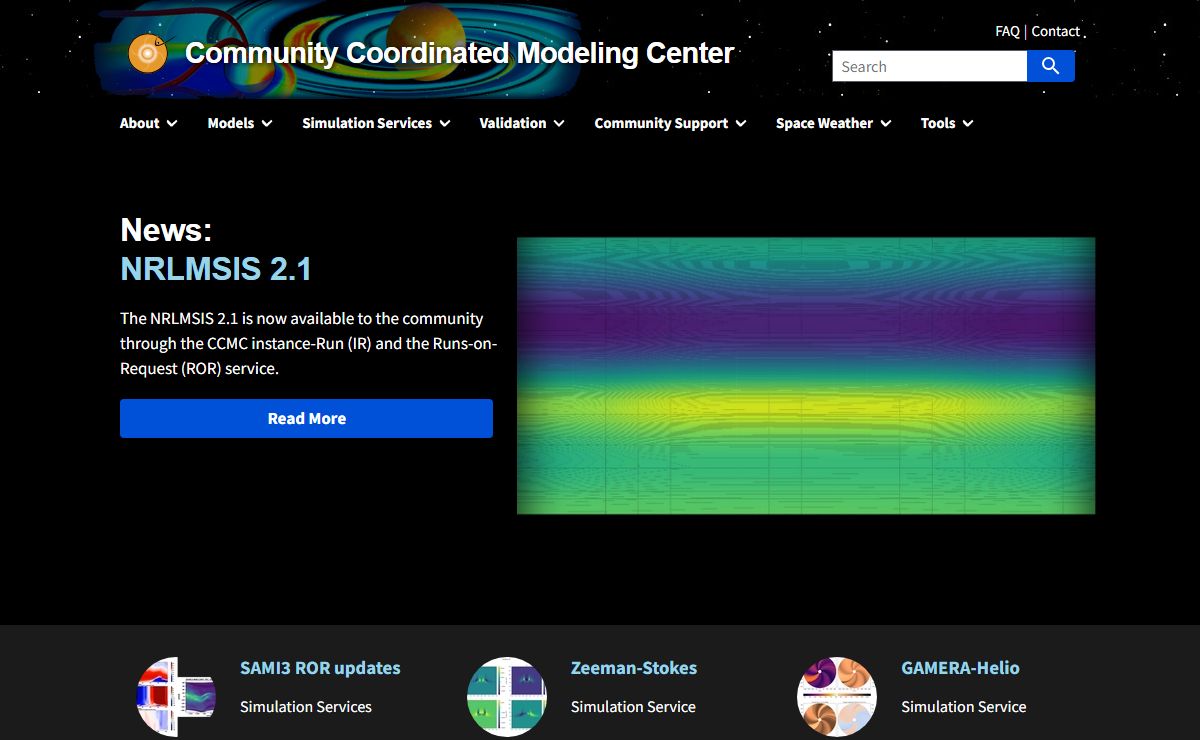The width and height of the screenshot is (1200, 740).
Task: Click the Read More button
Action: coord(306,418)
